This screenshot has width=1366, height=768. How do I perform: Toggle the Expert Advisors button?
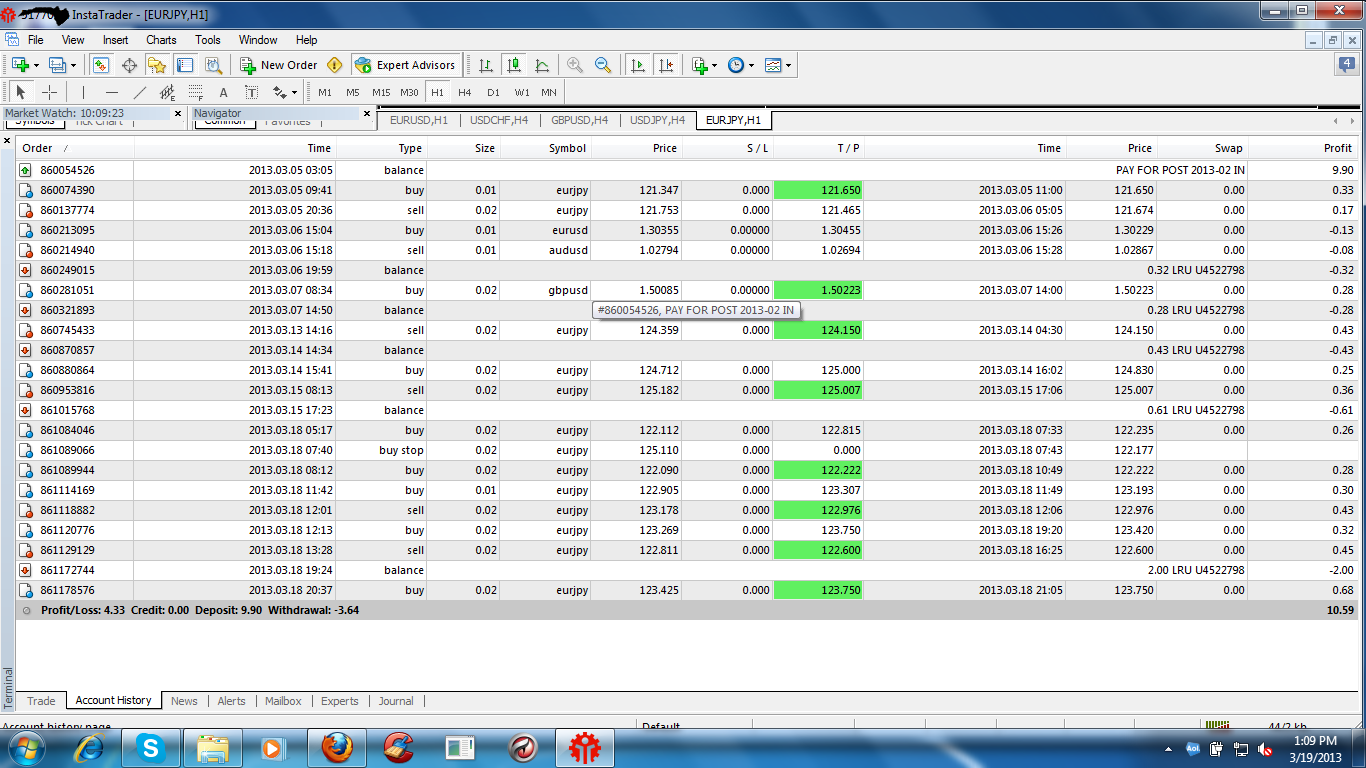pyautogui.click(x=406, y=65)
